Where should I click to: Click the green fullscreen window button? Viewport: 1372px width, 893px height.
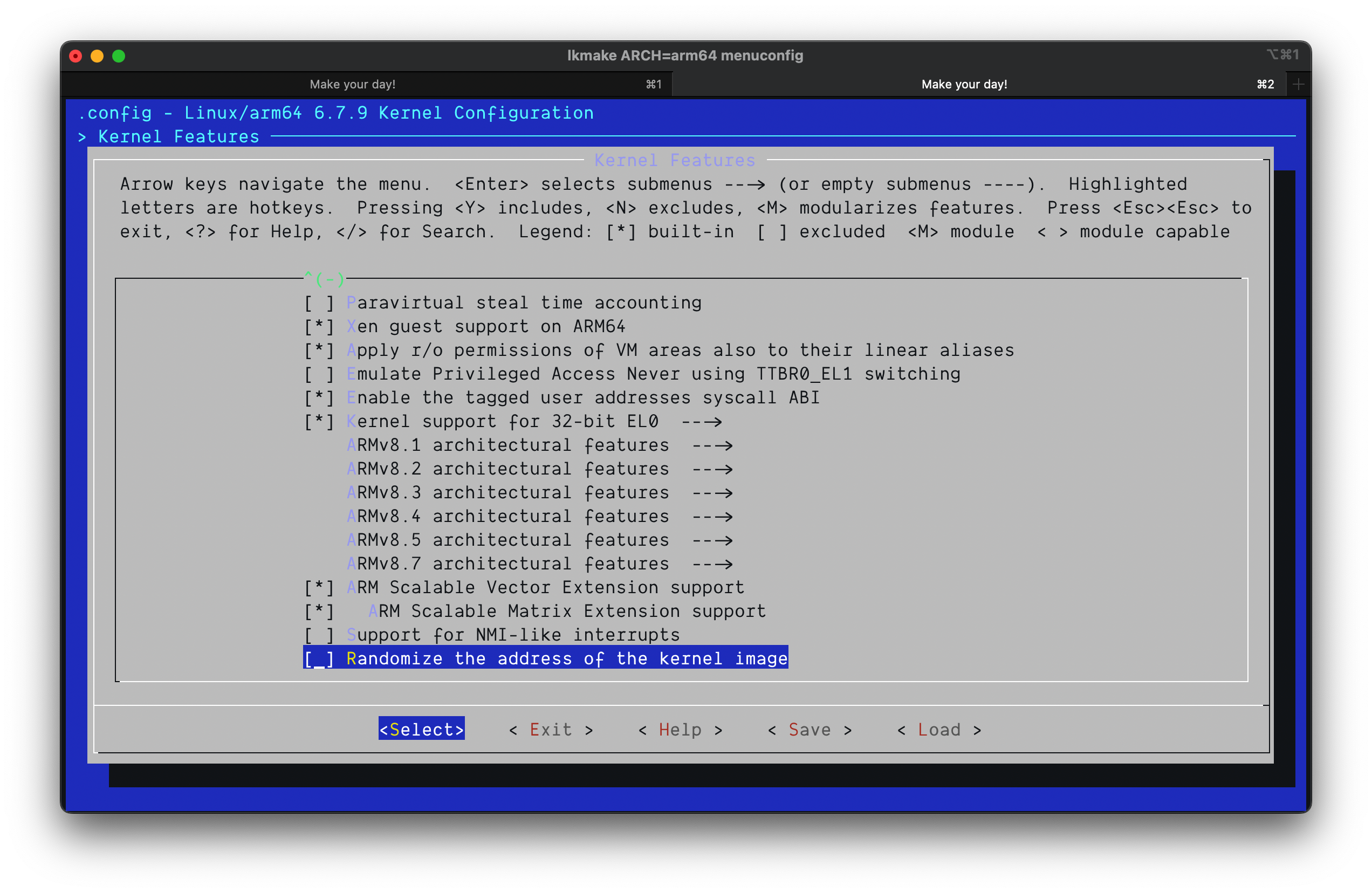point(119,56)
